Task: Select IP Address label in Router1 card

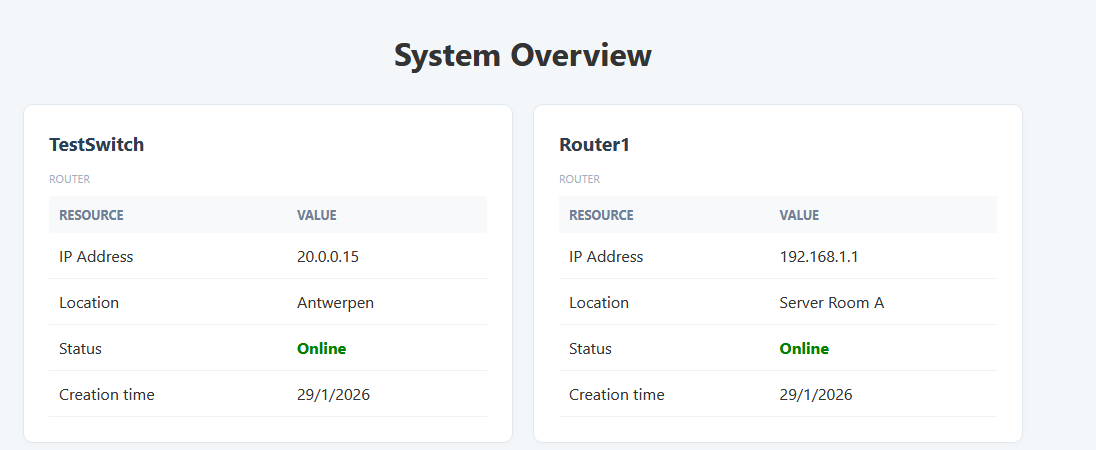Action: click(606, 256)
